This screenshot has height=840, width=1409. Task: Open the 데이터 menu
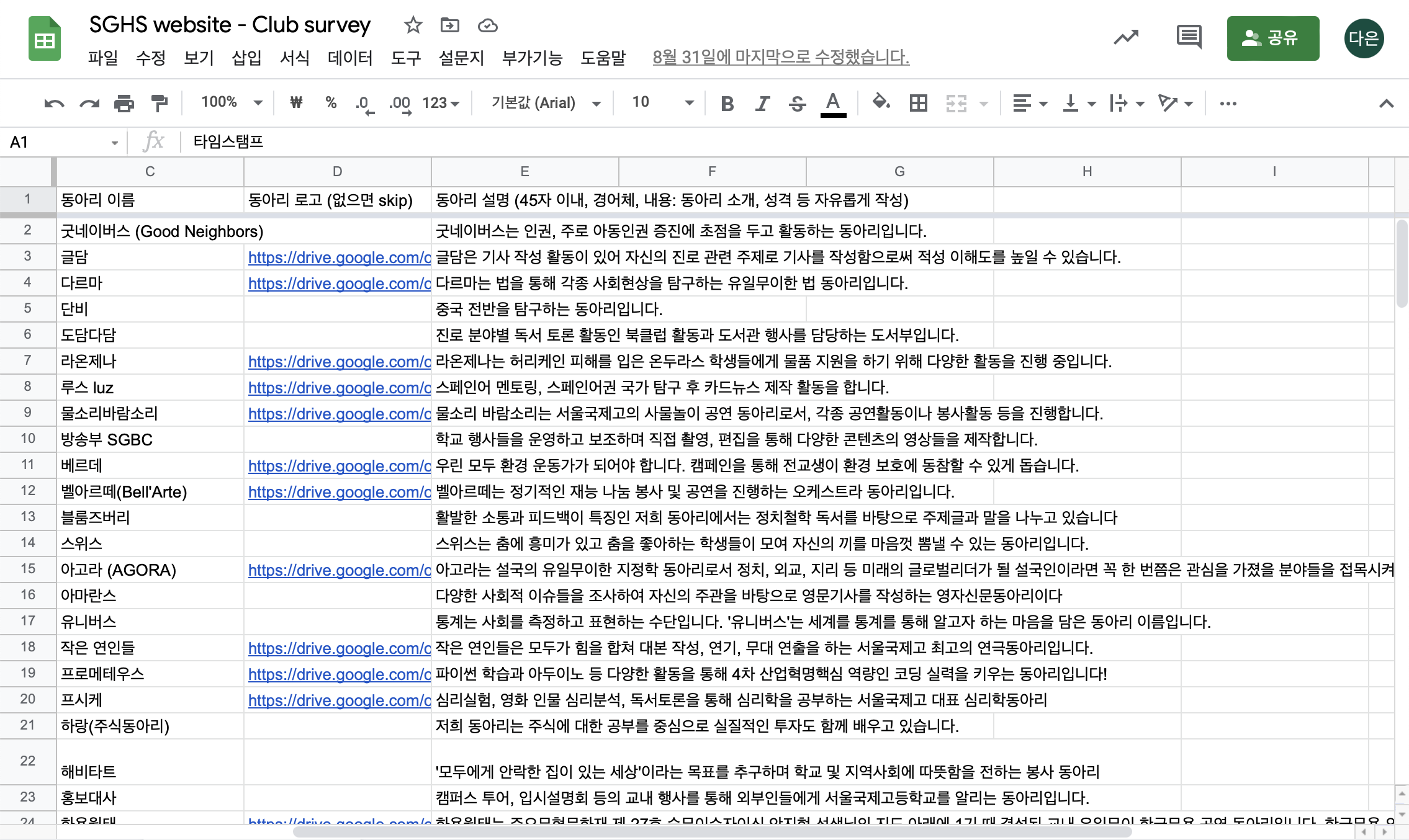351,58
